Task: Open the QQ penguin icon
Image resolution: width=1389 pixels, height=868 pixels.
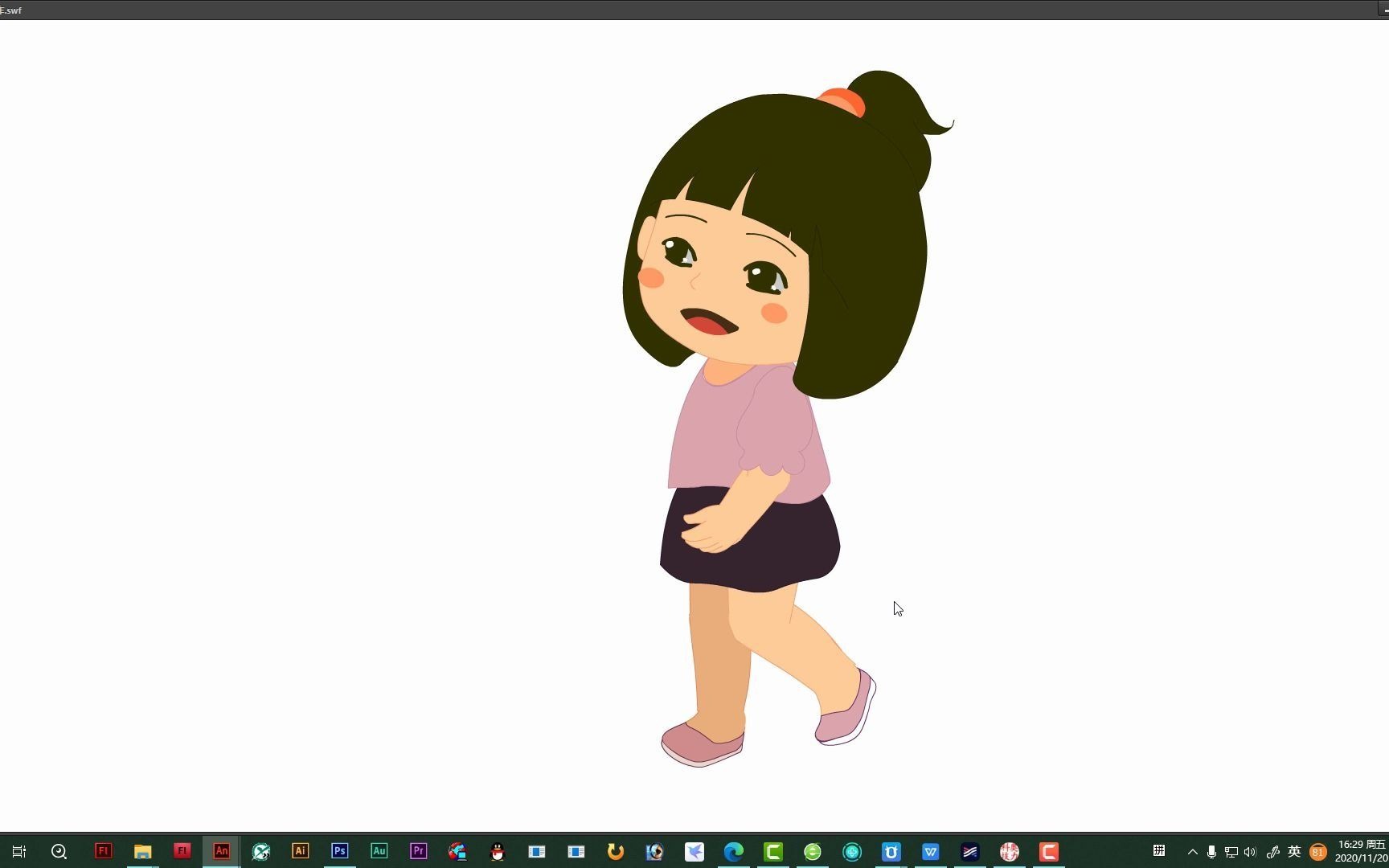Action: 497,851
